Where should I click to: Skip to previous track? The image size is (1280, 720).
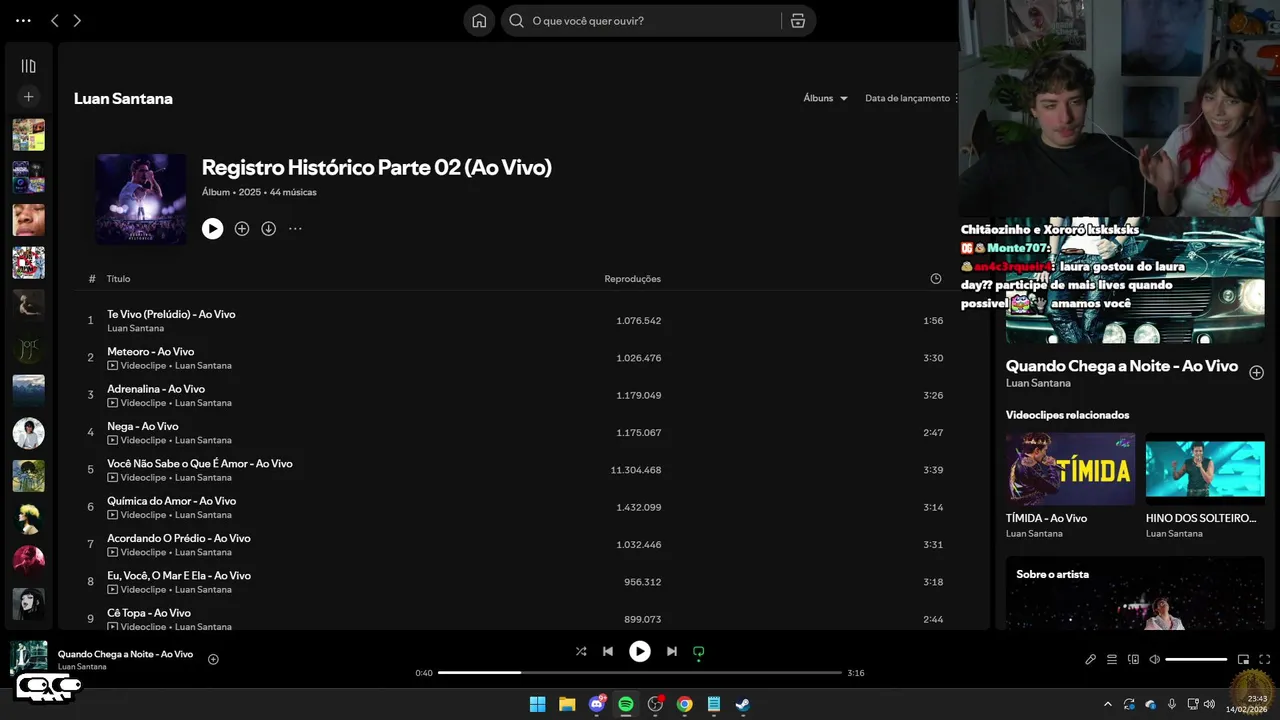[608, 652]
